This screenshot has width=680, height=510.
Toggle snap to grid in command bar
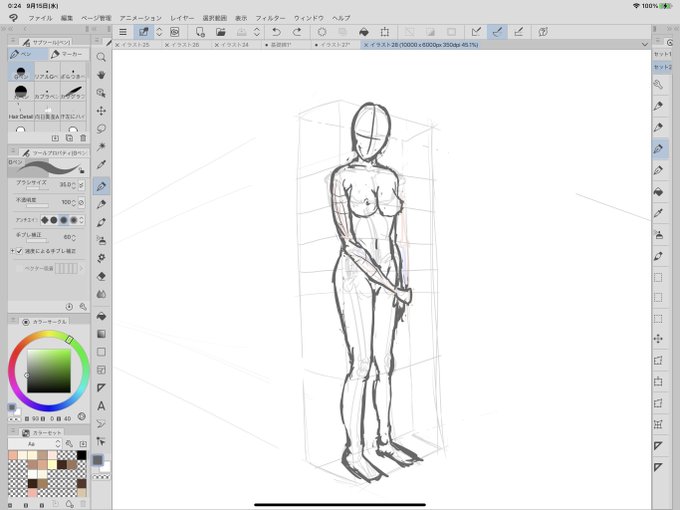point(518,32)
